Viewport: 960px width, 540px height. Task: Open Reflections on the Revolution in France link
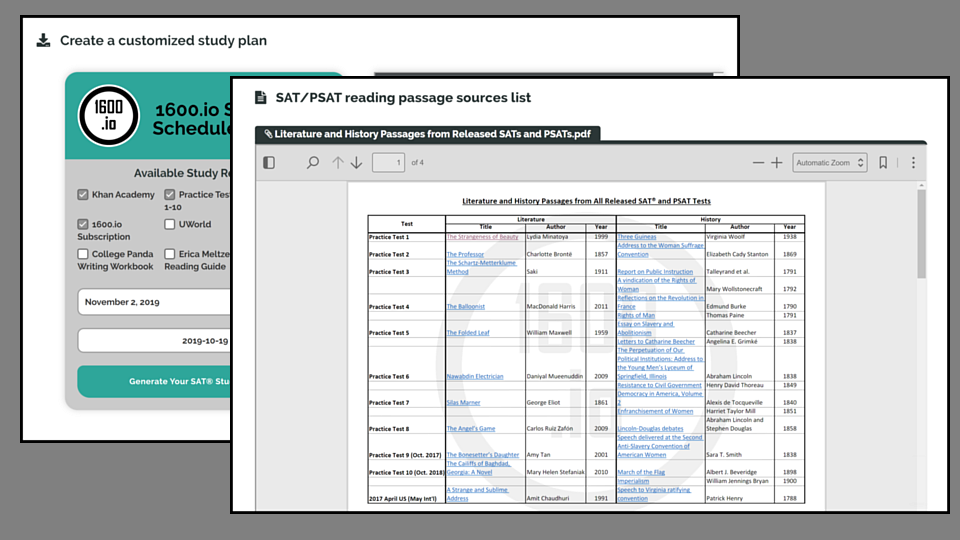tap(661, 302)
